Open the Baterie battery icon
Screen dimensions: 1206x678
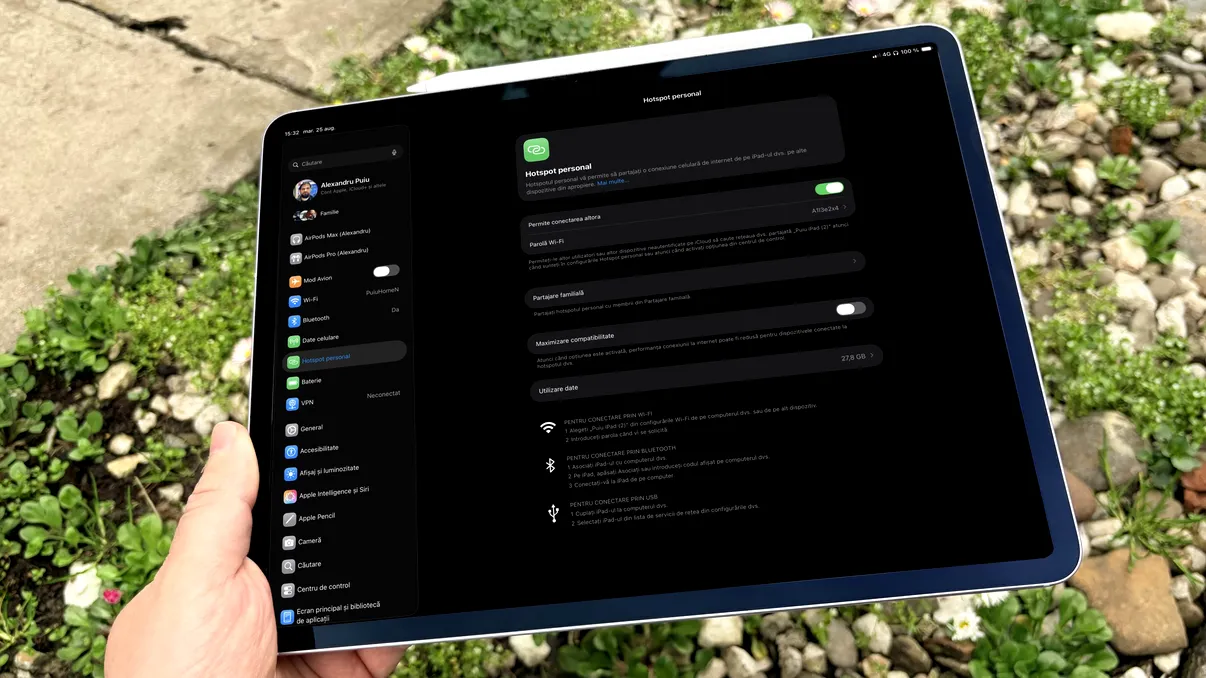pyautogui.click(x=292, y=383)
